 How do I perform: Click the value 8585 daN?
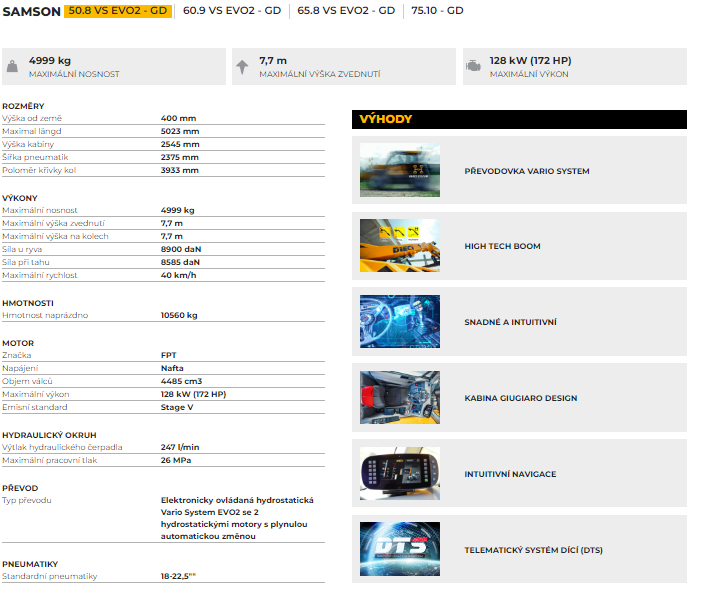[x=180, y=262]
